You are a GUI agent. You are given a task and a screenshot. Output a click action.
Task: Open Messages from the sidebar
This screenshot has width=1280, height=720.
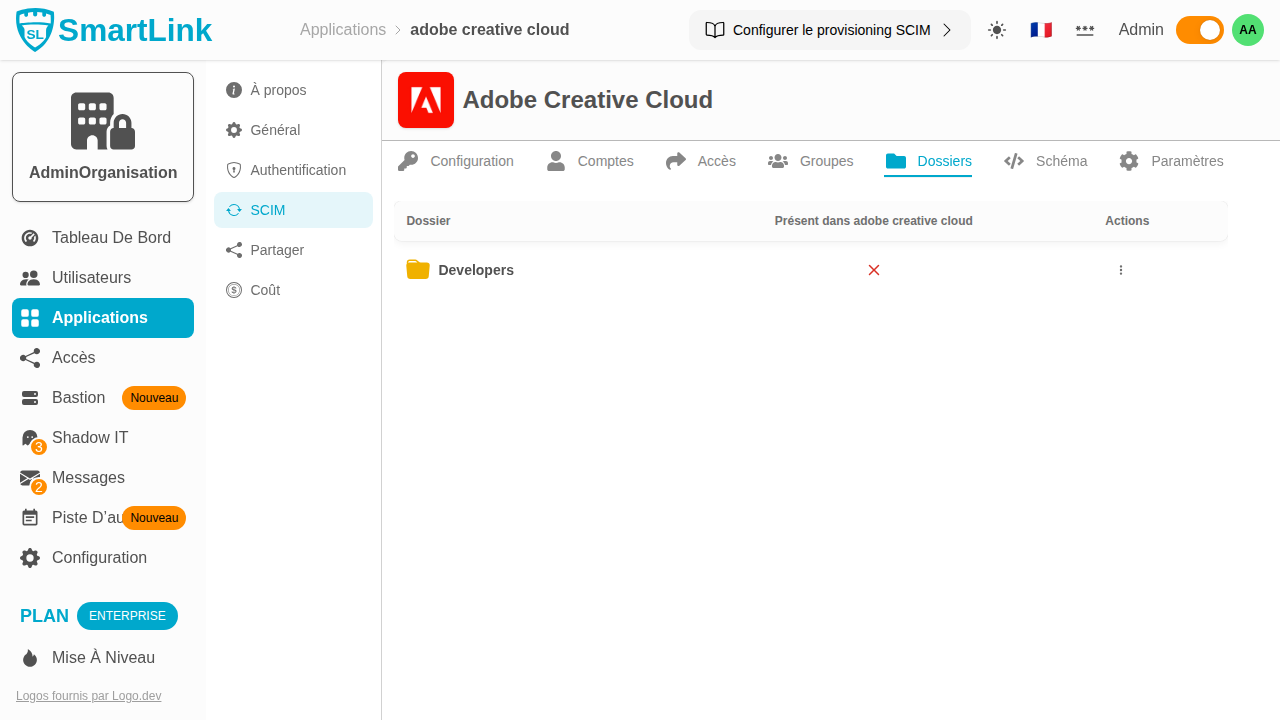(x=88, y=478)
